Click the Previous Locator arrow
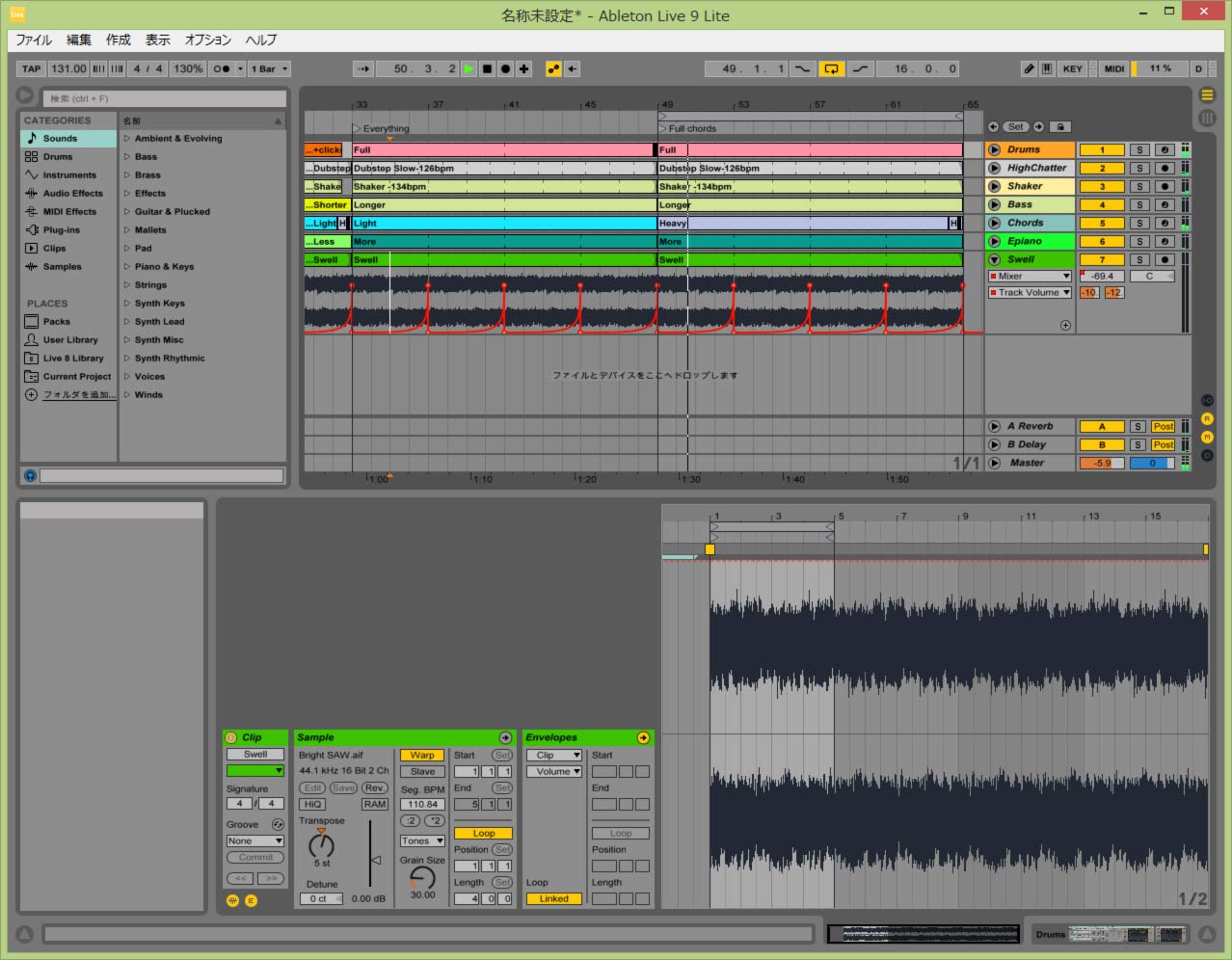 coord(994,126)
